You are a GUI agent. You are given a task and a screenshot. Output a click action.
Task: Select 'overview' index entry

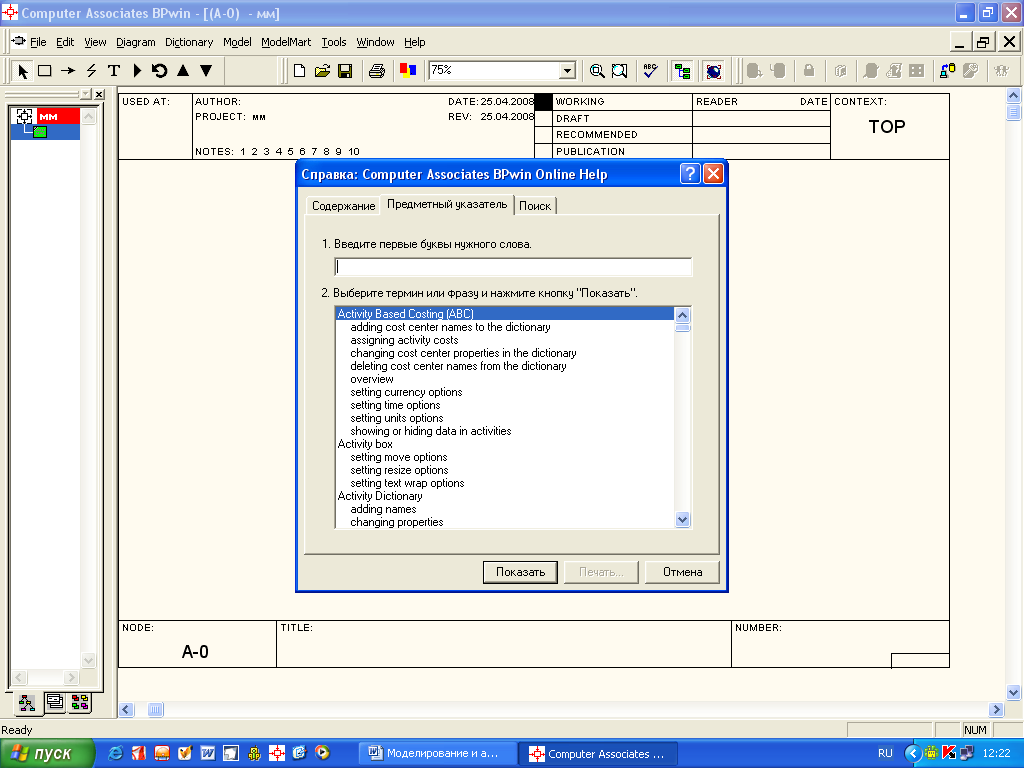pos(372,379)
